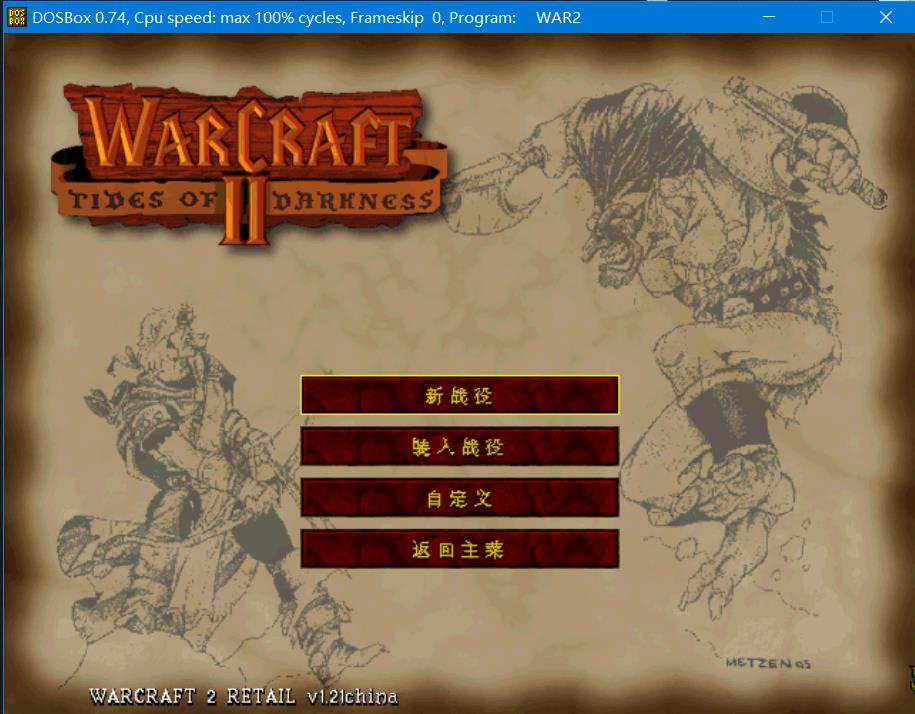
Task: Open the 载入战役 load campaign button
Action: tap(460, 447)
